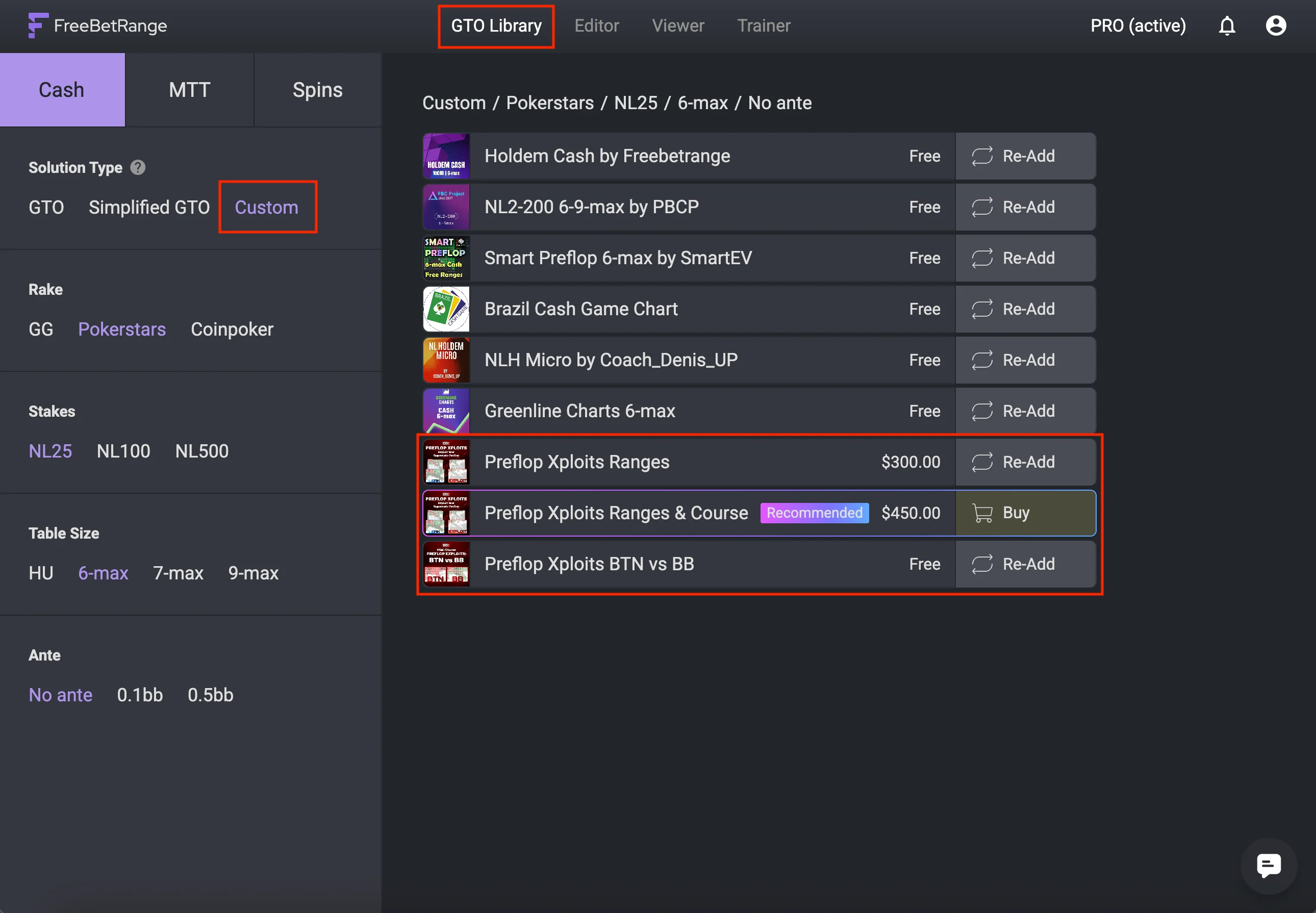Image resolution: width=1316 pixels, height=913 pixels.
Task: Click the NL2-200 6-9-max by PBCP thumbnail
Action: pos(446,207)
